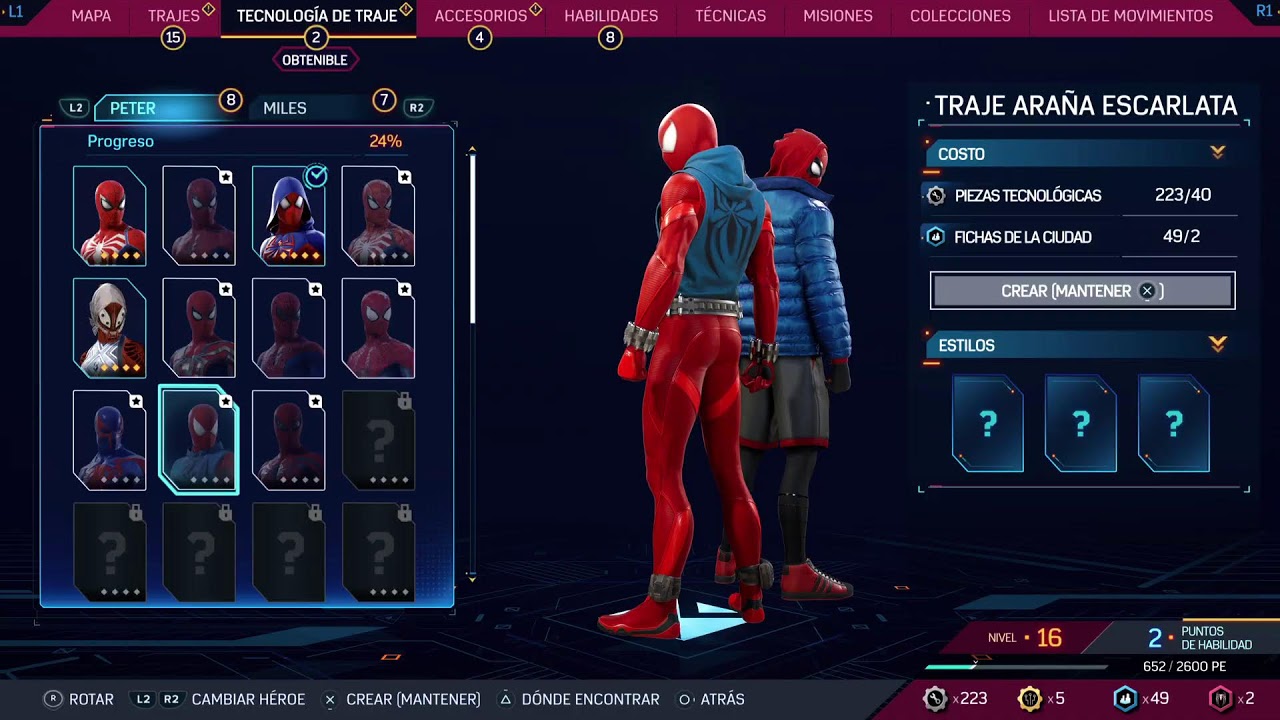Select the second unknown style card
The height and width of the screenshot is (720, 1280).
point(1081,423)
